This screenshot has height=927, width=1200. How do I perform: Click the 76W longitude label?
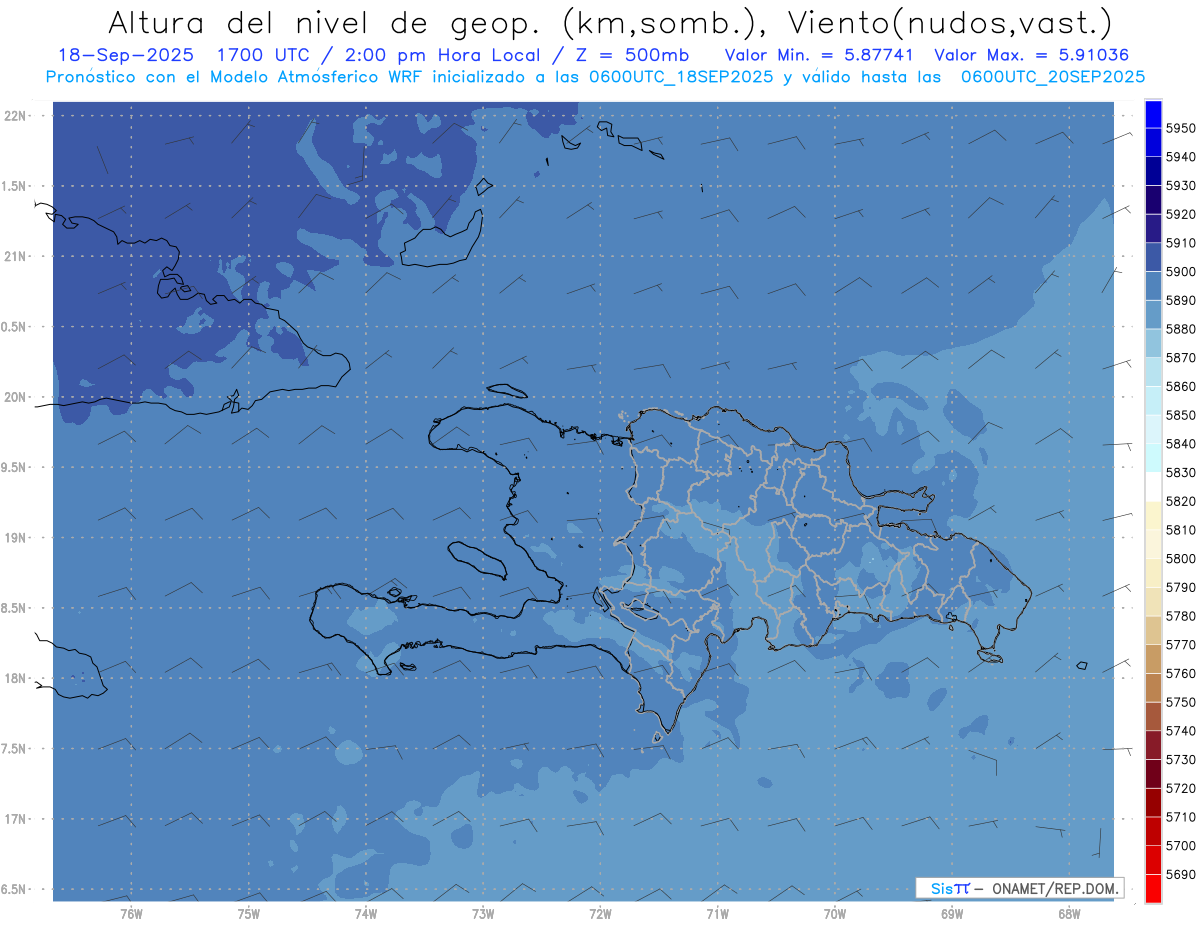131,914
